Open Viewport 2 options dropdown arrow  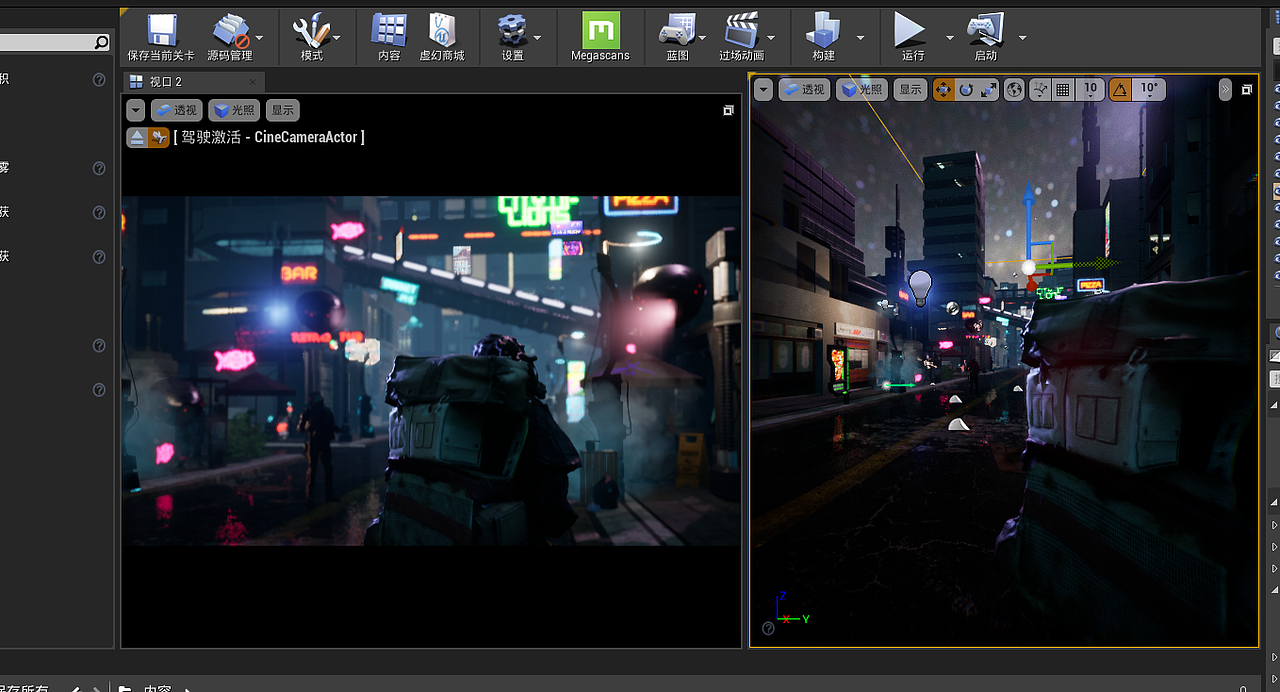[x=136, y=110]
